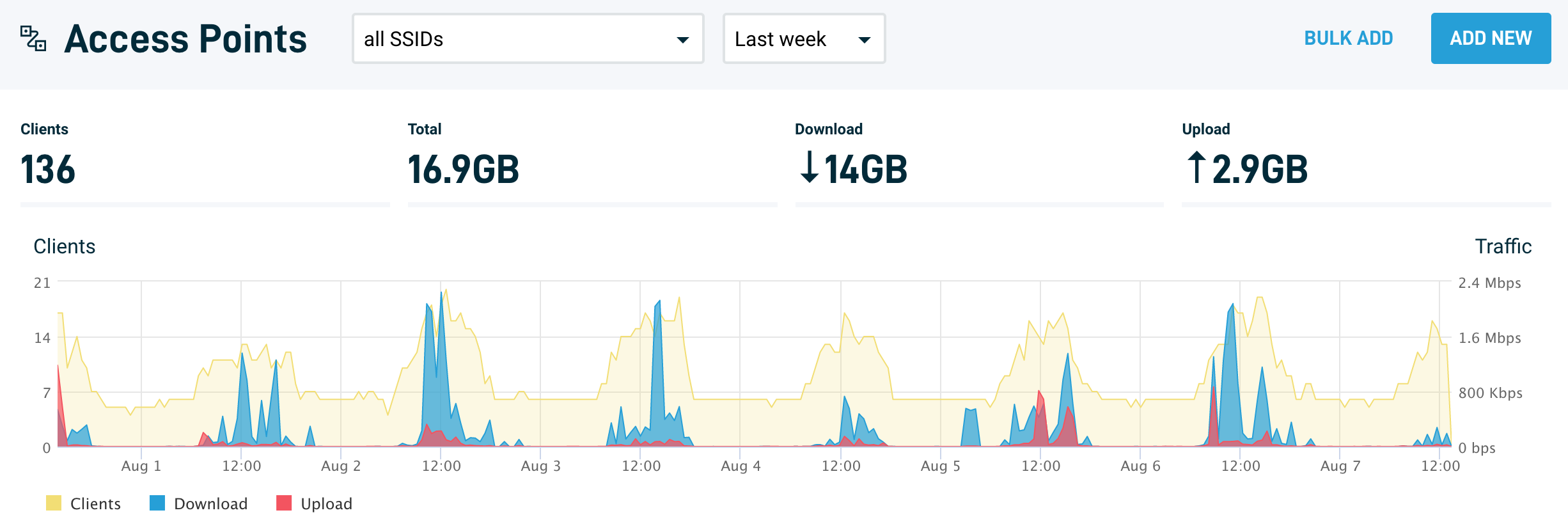Open the Last week time range dropdown
The width and height of the screenshot is (1568, 531).
tap(804, 38)
